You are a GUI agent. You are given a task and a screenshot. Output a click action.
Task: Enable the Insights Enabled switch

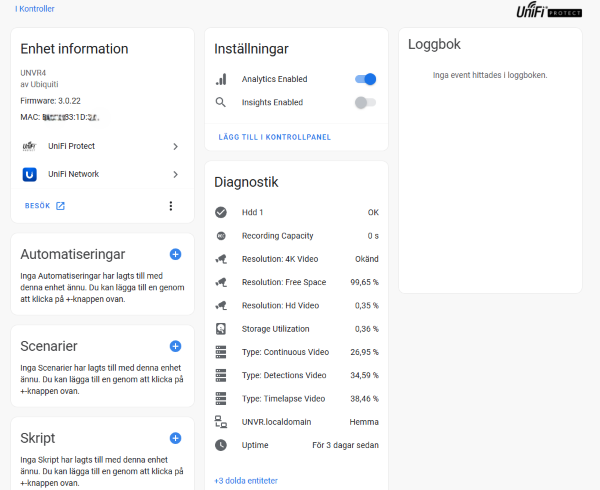365,103
